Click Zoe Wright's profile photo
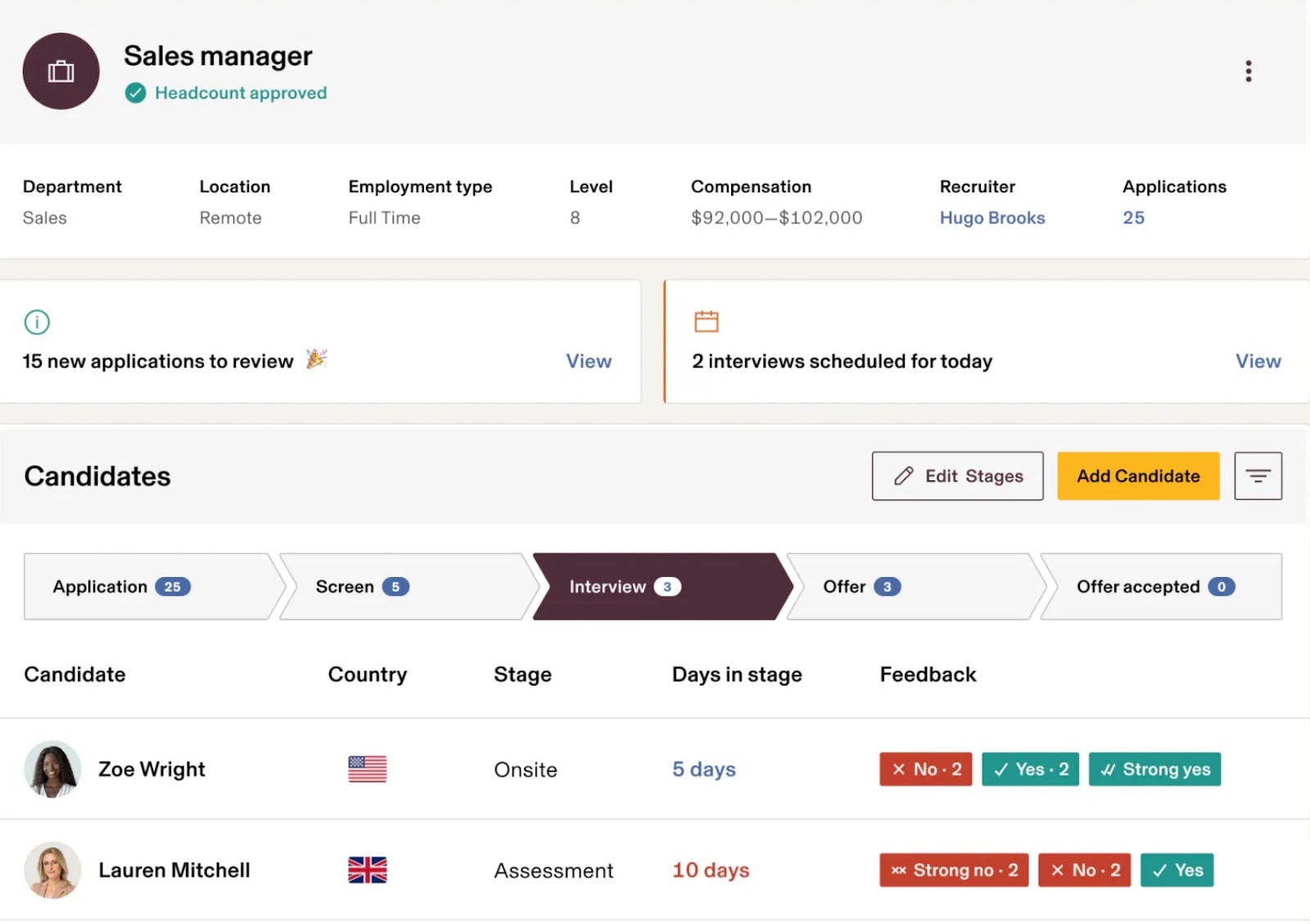Screen dimensions: 1310x924 52,769
